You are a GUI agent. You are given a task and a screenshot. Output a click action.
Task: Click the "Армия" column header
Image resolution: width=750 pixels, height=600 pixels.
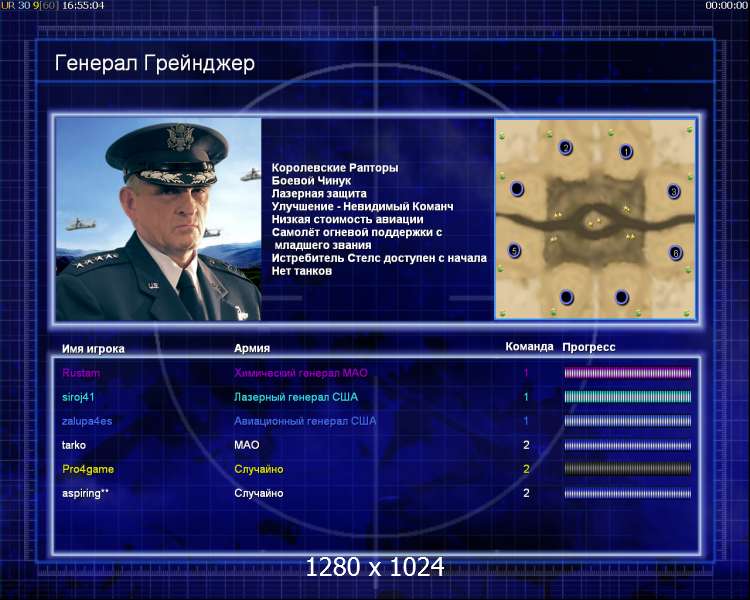pos(252,348)
